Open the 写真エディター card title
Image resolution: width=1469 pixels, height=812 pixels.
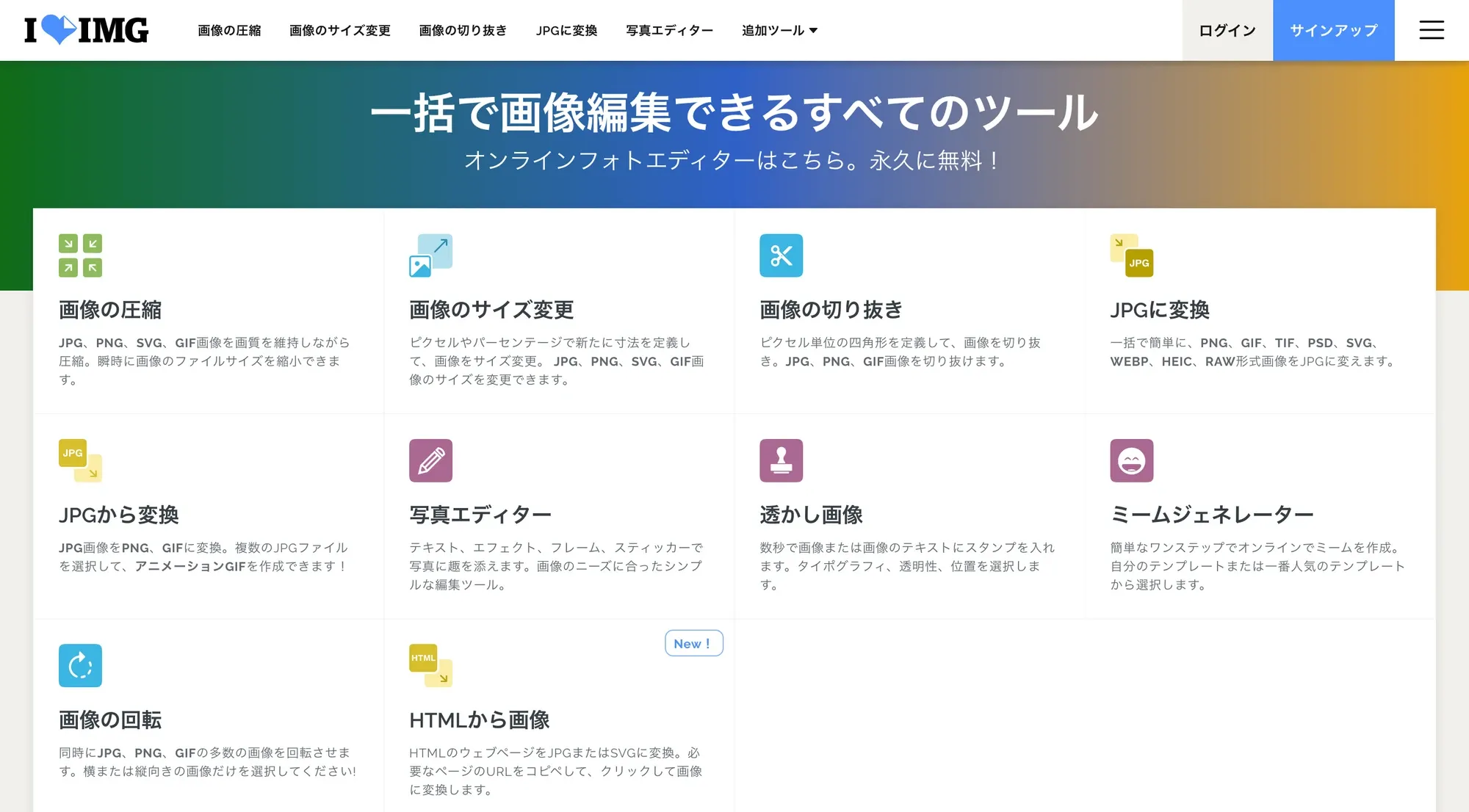coord(480,515)
